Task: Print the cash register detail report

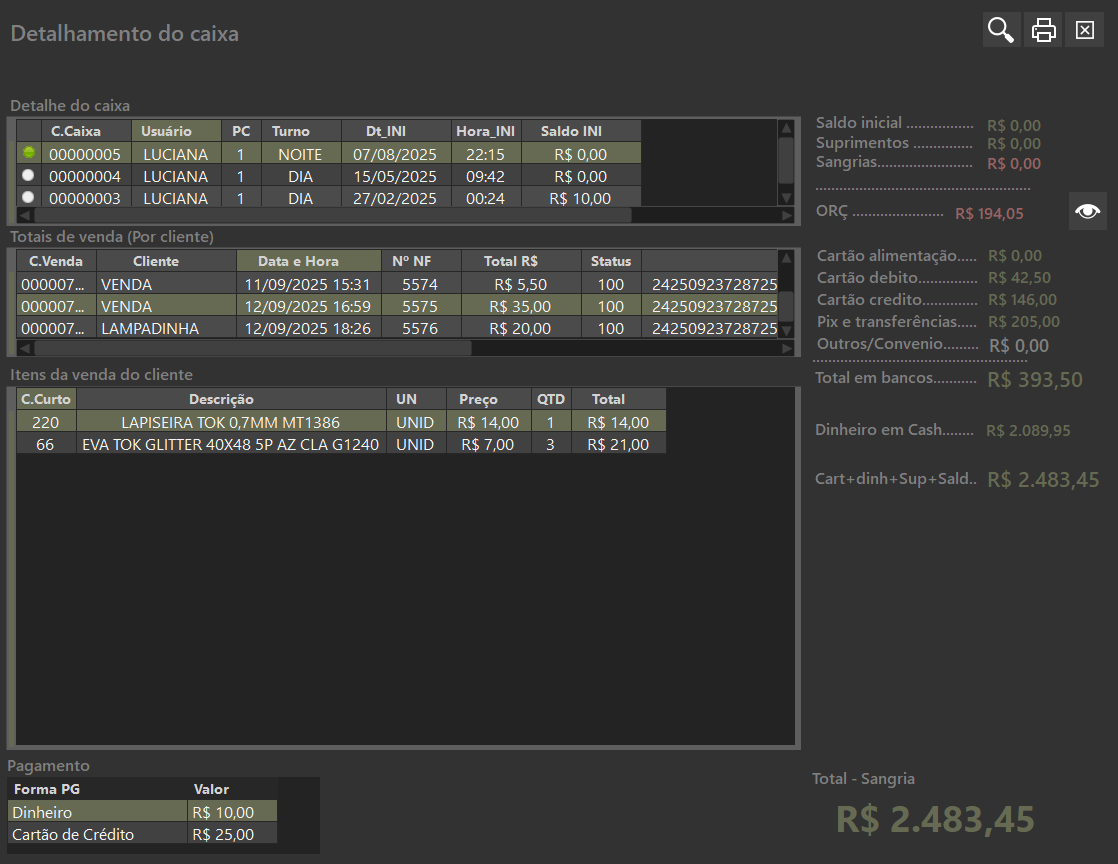Action: click(1042, 29)
